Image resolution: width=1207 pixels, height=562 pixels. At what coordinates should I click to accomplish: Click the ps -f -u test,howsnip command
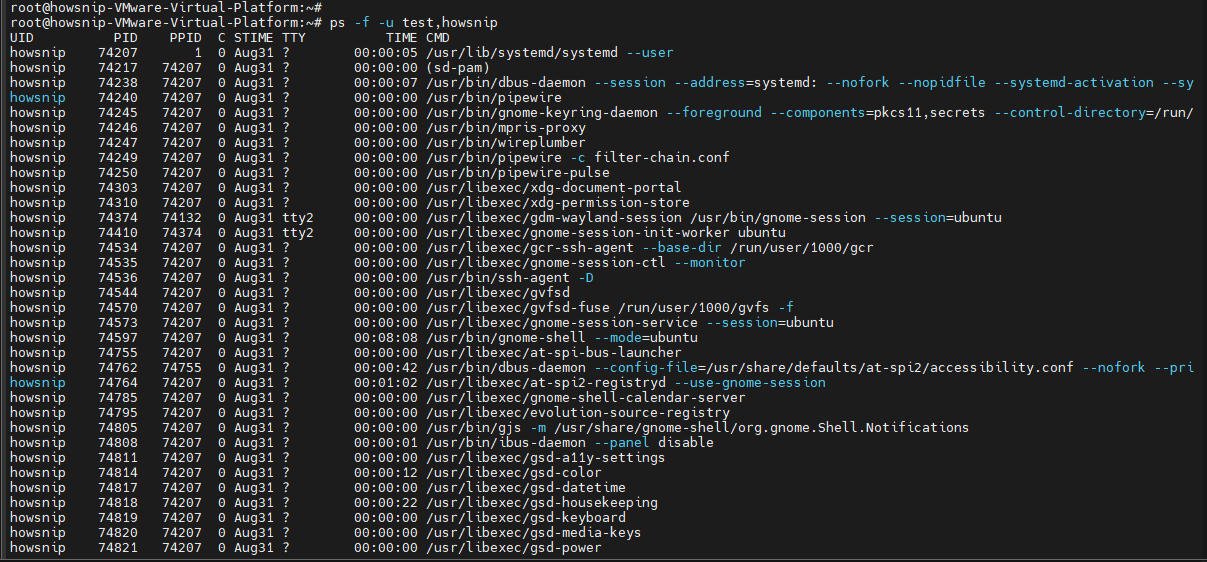tap(414, 23)
